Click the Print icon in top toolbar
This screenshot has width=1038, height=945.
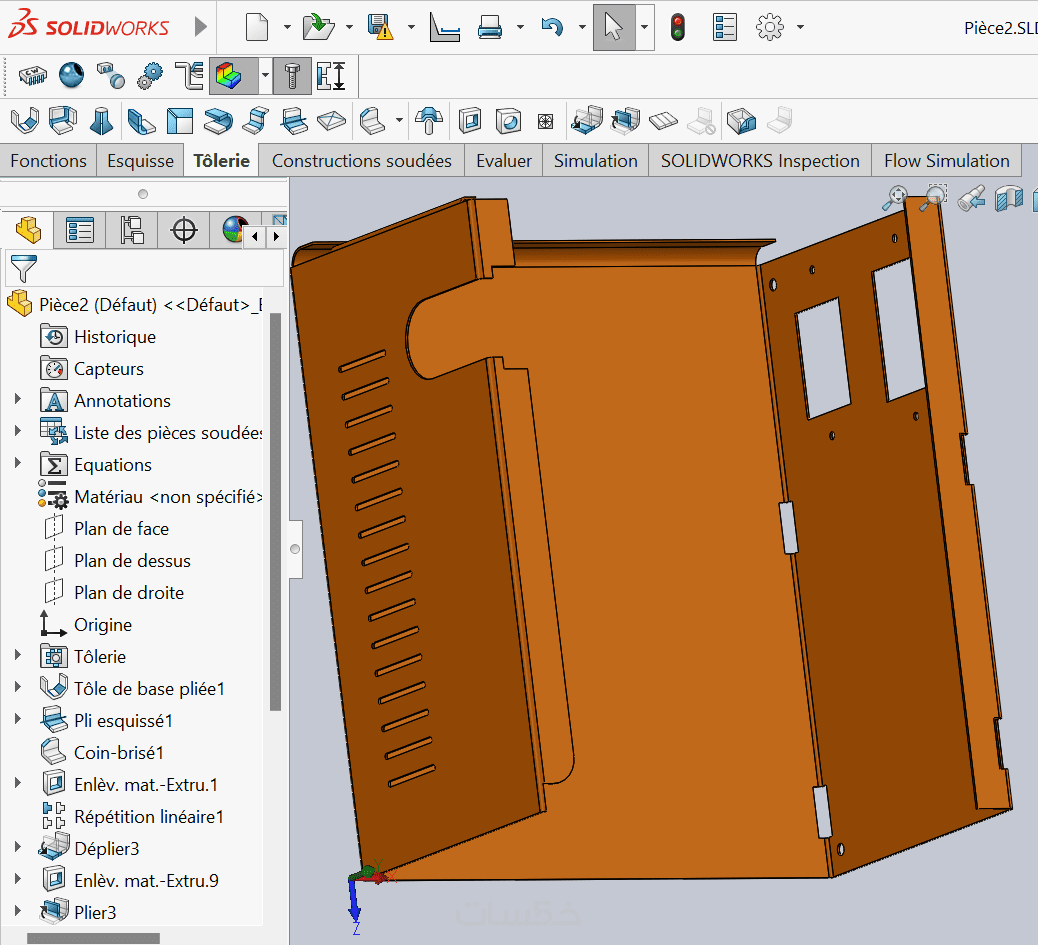pos(490,27)
